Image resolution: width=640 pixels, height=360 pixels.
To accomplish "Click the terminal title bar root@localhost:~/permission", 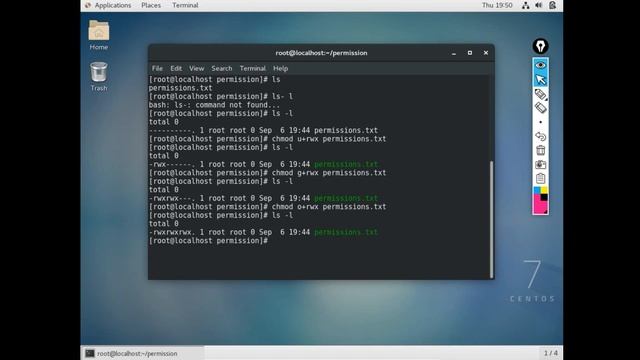I will tap(321, 53).
